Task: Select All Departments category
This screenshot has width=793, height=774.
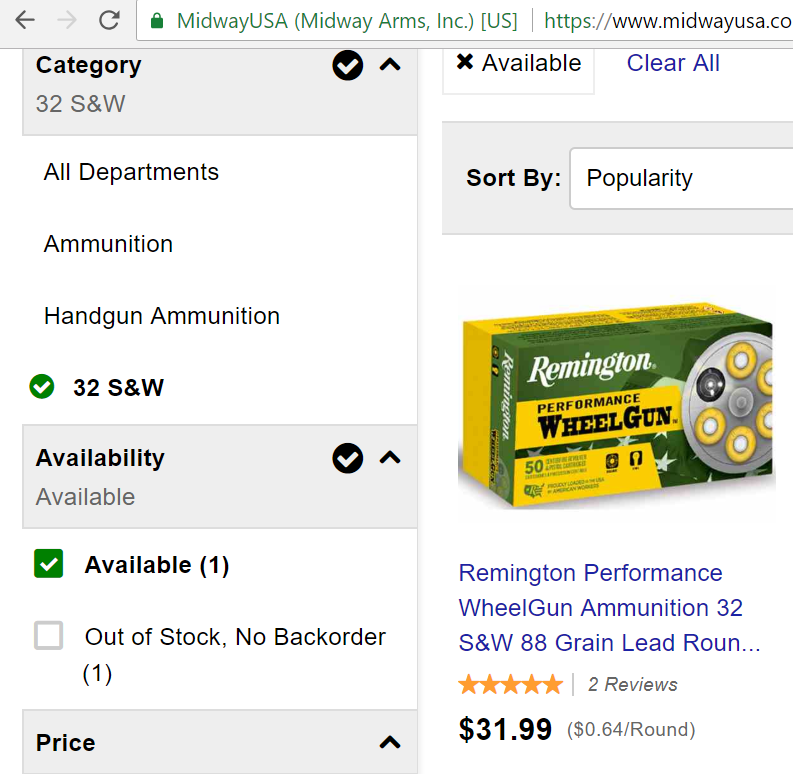Action: 131,172
